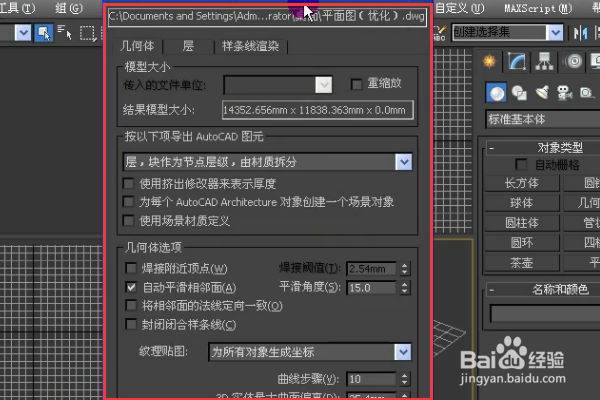Switch to the 样条线渲染 tab
This screenshot has width=600, height=400.
click(x=250, y=46)
